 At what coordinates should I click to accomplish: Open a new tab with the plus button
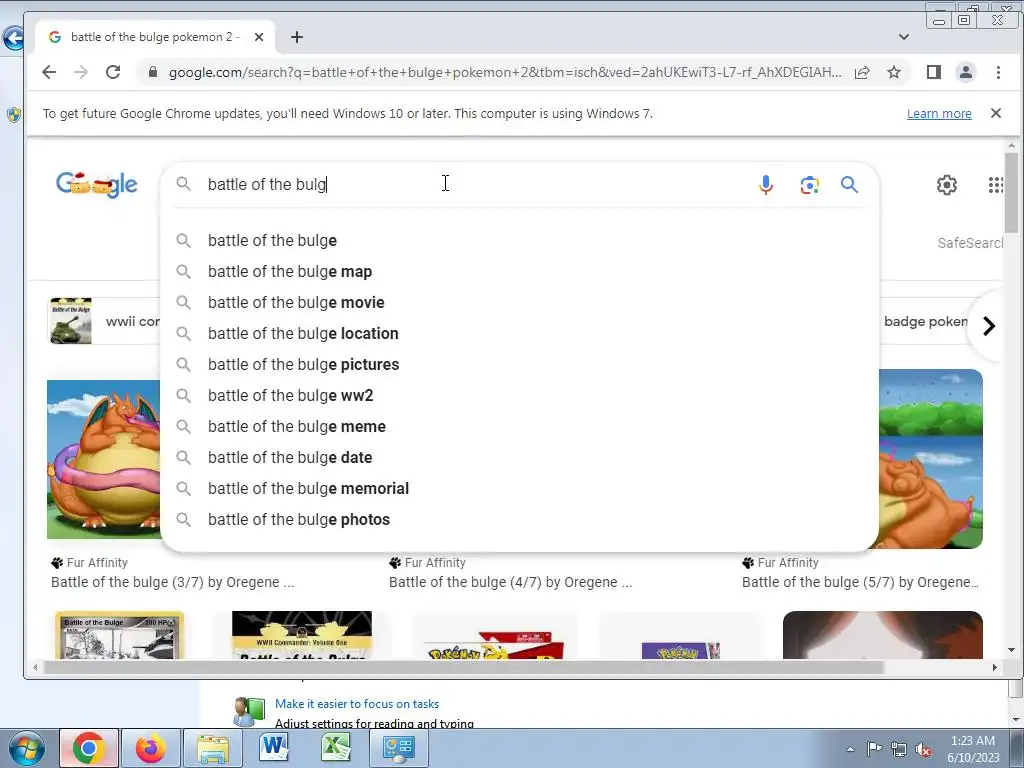296,37
